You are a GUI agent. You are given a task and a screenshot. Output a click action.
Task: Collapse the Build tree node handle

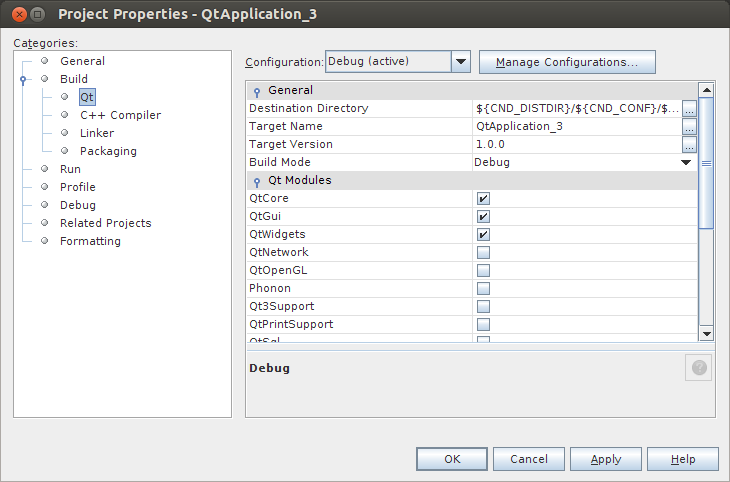click(x=22, y=80)
